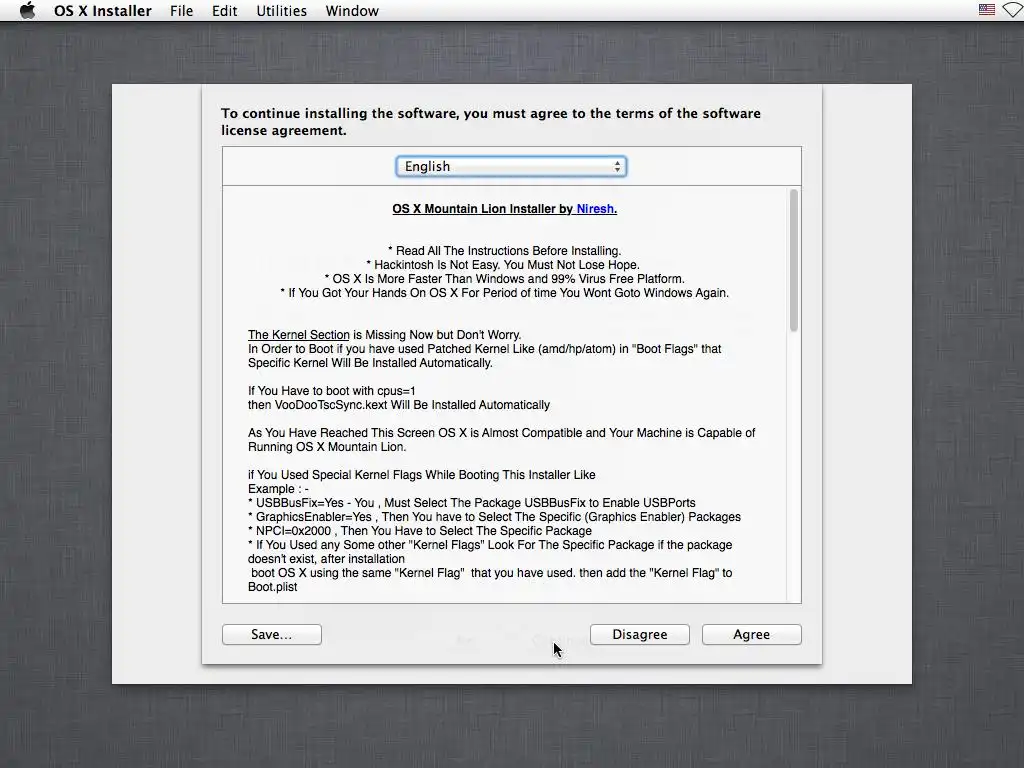Click the Niresh hyperlink
1024x768 pixels.
pyautogui.click(x=595, y=209)
